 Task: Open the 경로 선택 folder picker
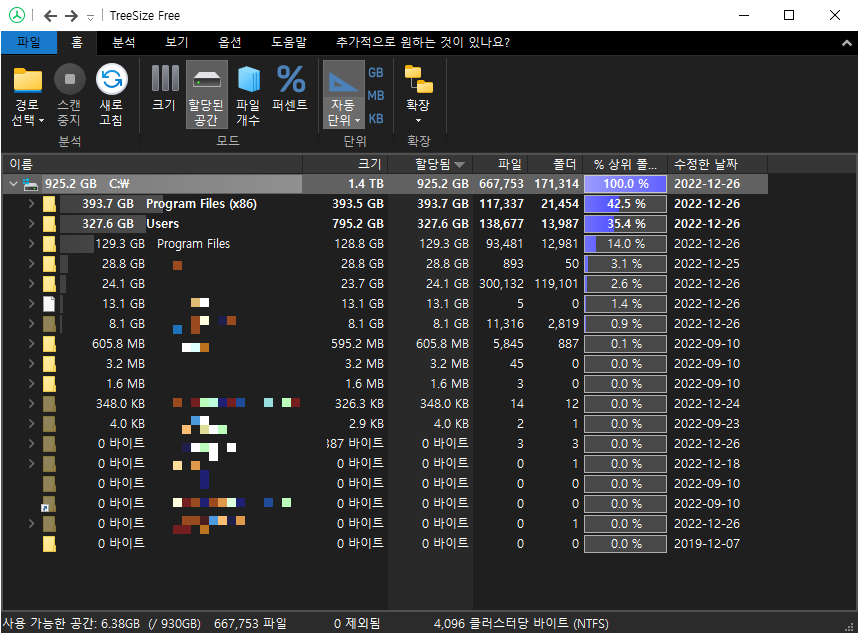(27, 96)
